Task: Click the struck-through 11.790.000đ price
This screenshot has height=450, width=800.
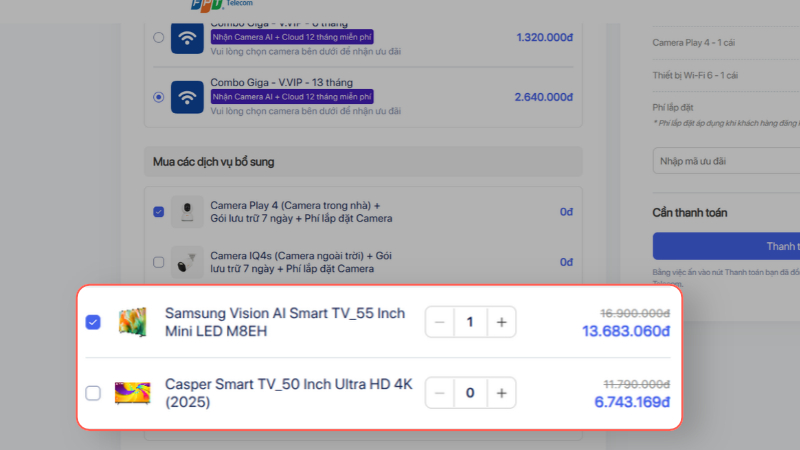Action: (637, 384)
